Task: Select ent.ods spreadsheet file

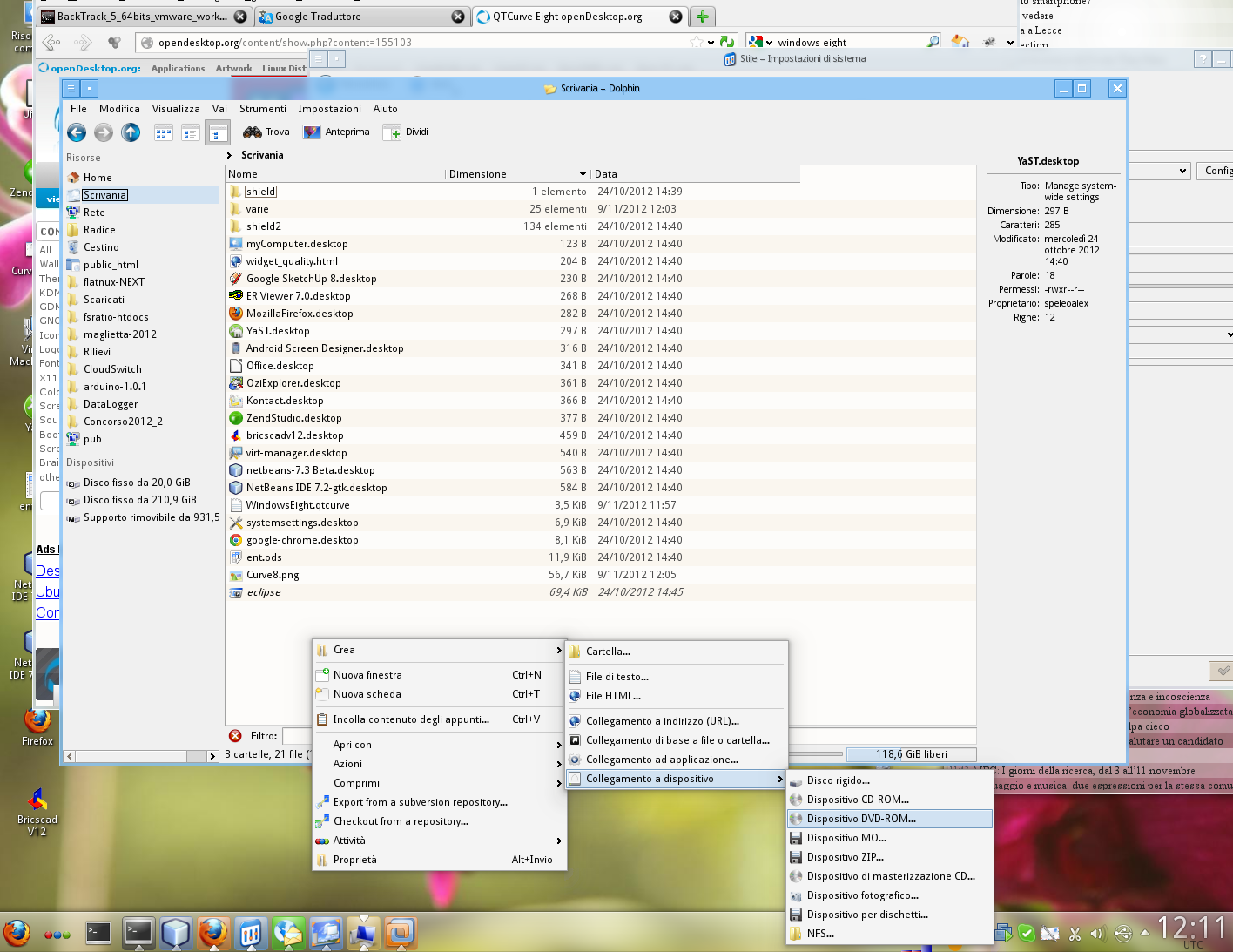Action: pos(264,557)
